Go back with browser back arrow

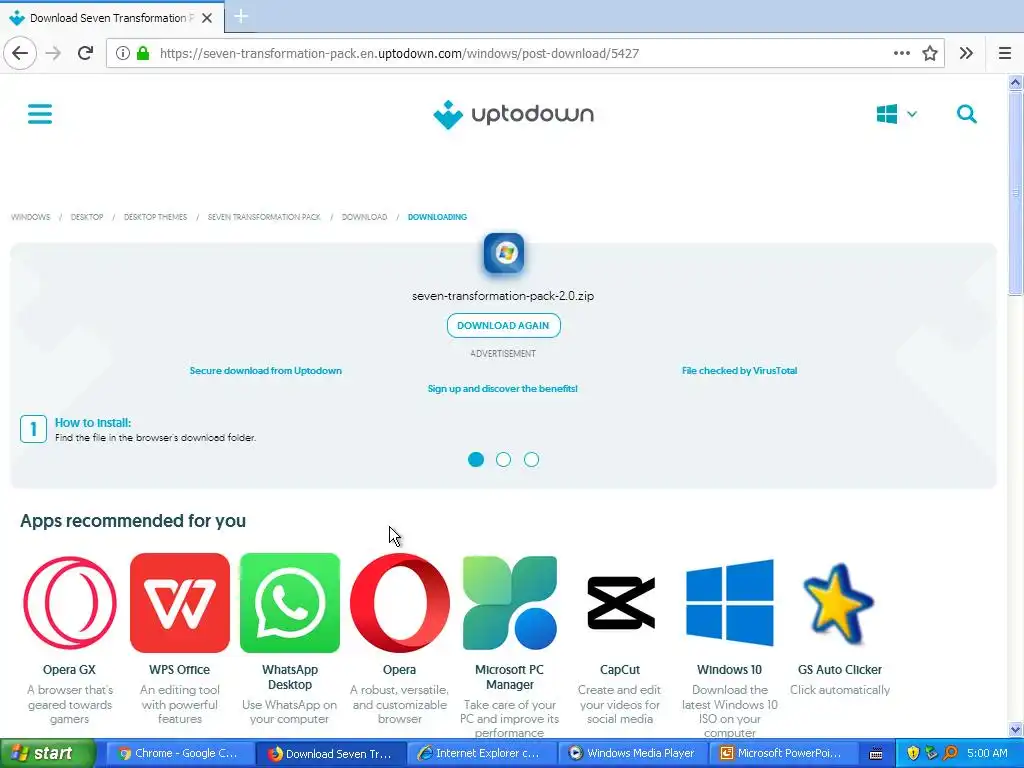[x=20, y=54]
